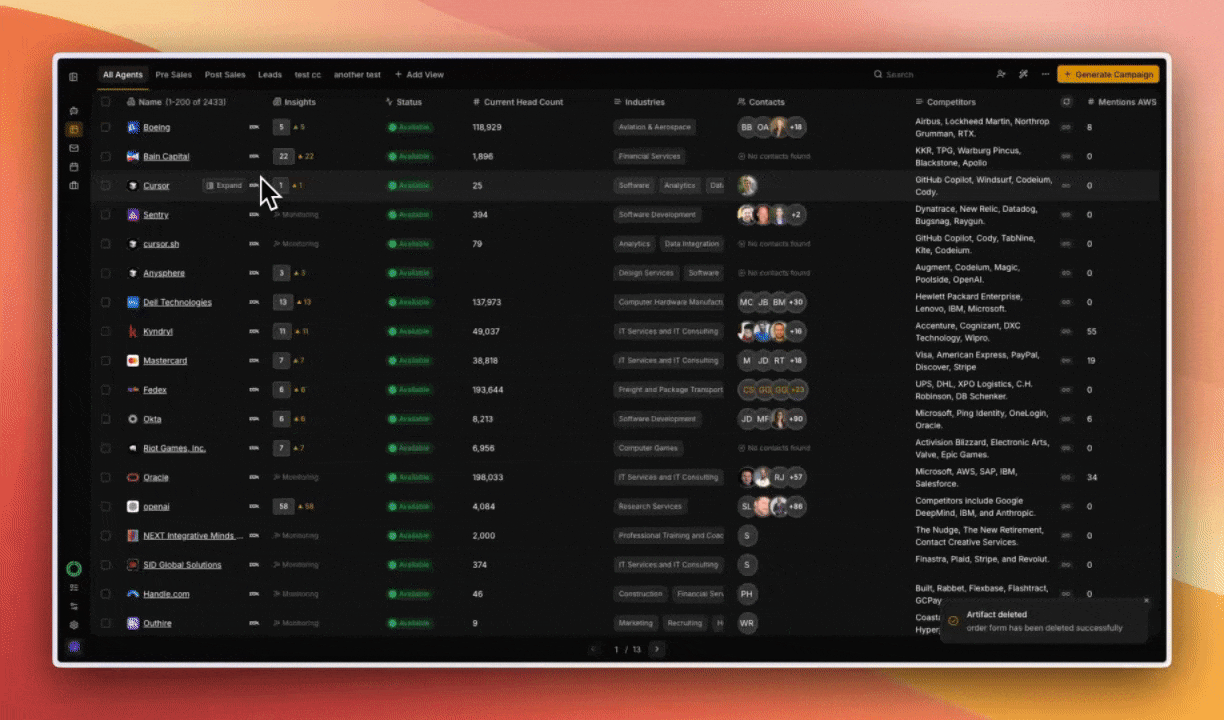
Task: Click the Generate Campaign button
Action: click(1108, 75)
